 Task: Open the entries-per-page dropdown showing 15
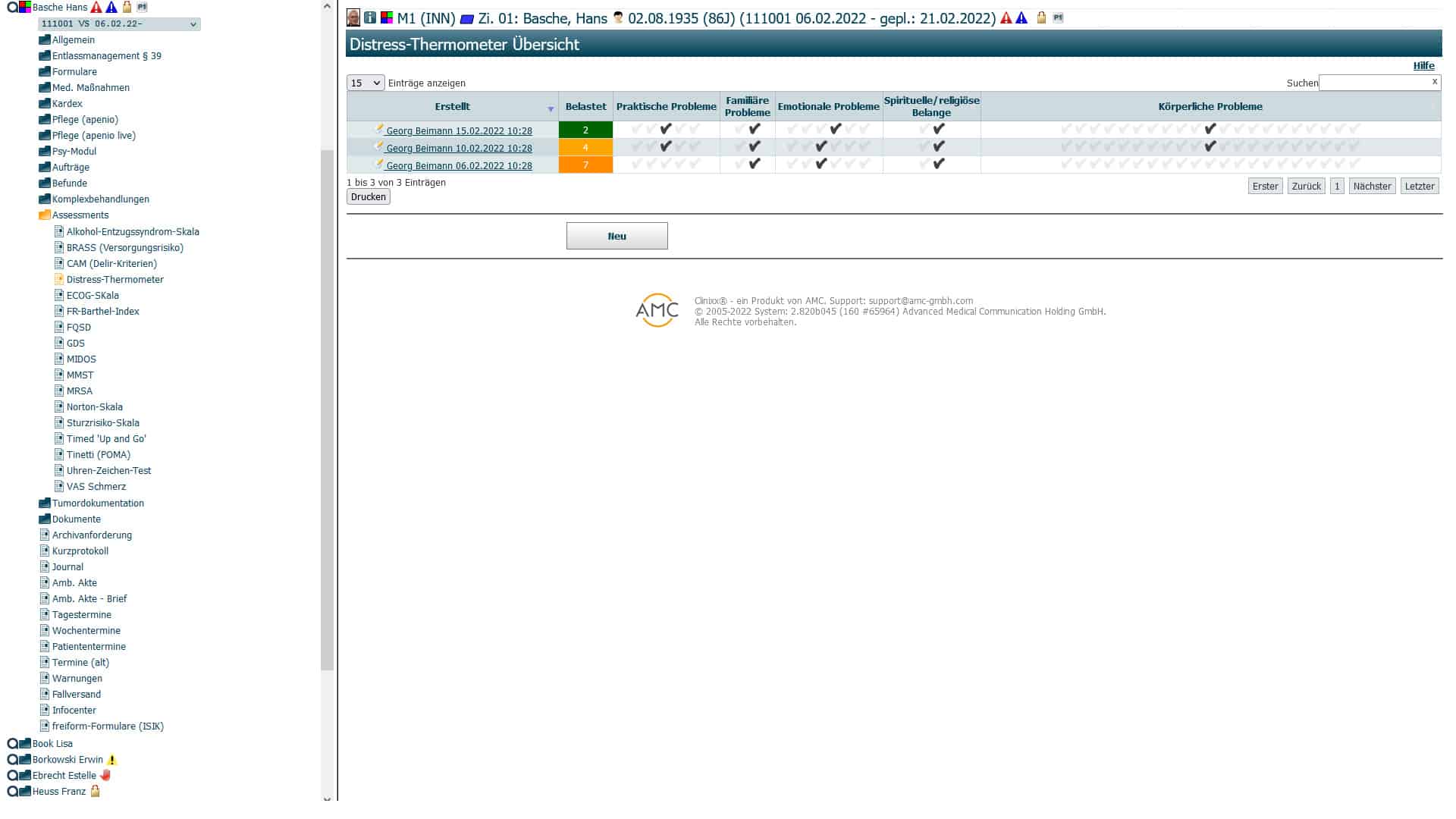[x=366, y=83]
